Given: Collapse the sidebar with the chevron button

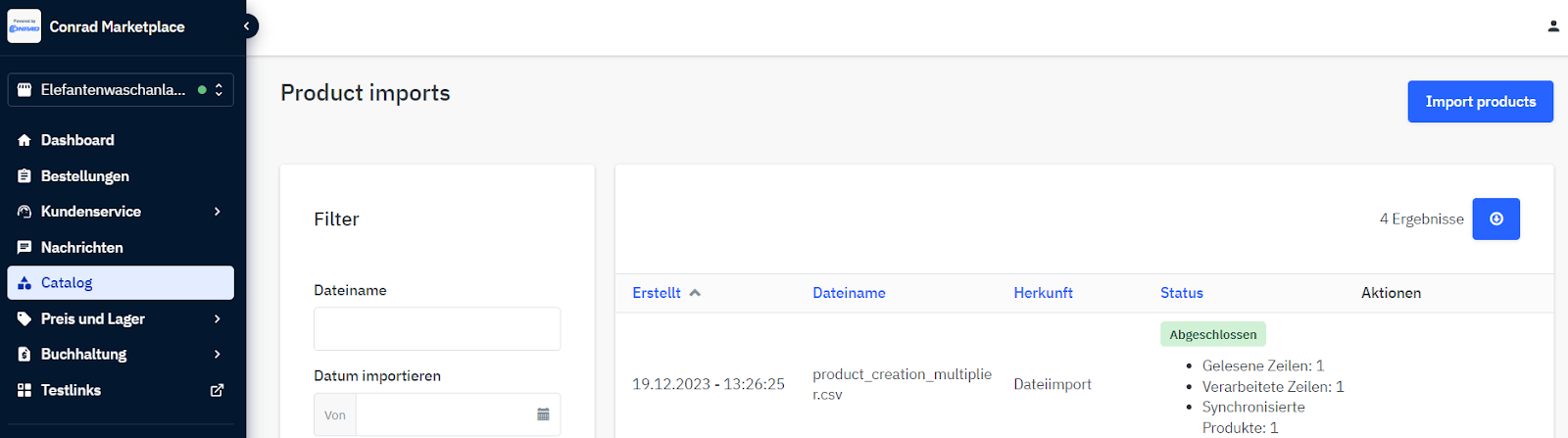Looking at the screenshot, I should coord(247,26).
